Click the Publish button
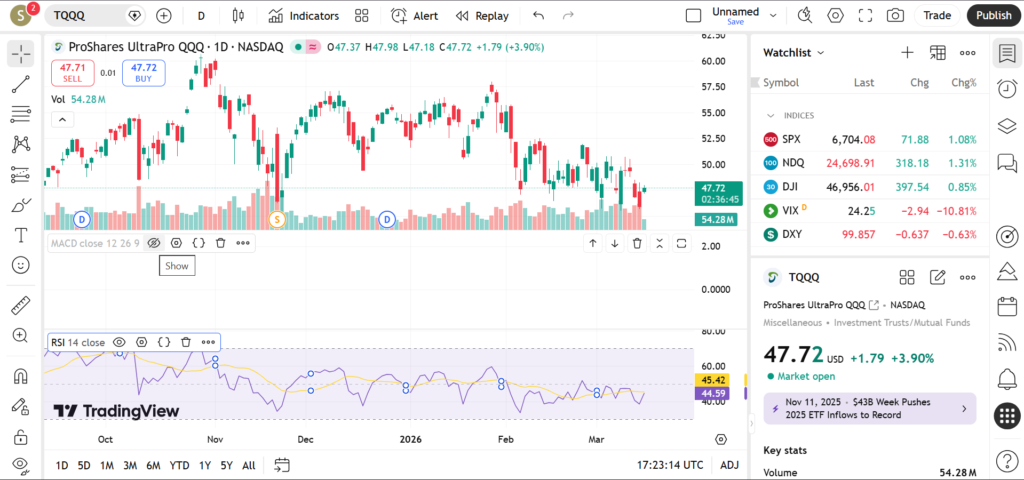The image size is (1024, 480). (993, 16)
